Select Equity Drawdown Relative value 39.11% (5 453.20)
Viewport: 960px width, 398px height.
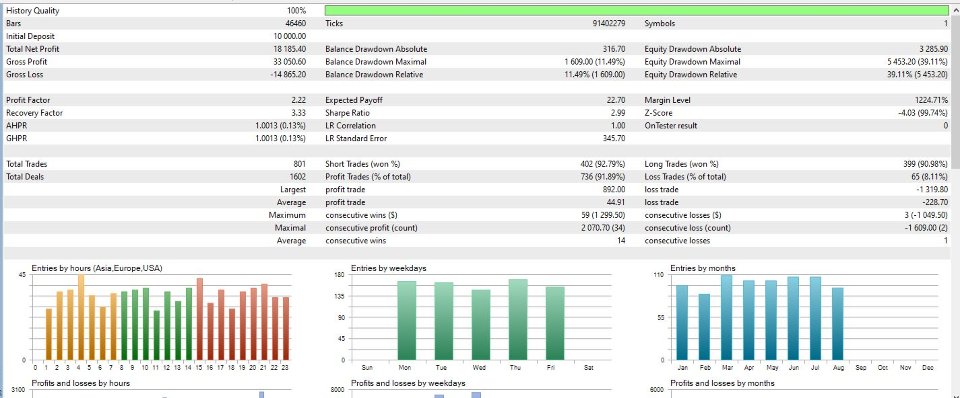click(x=918, y=75)
